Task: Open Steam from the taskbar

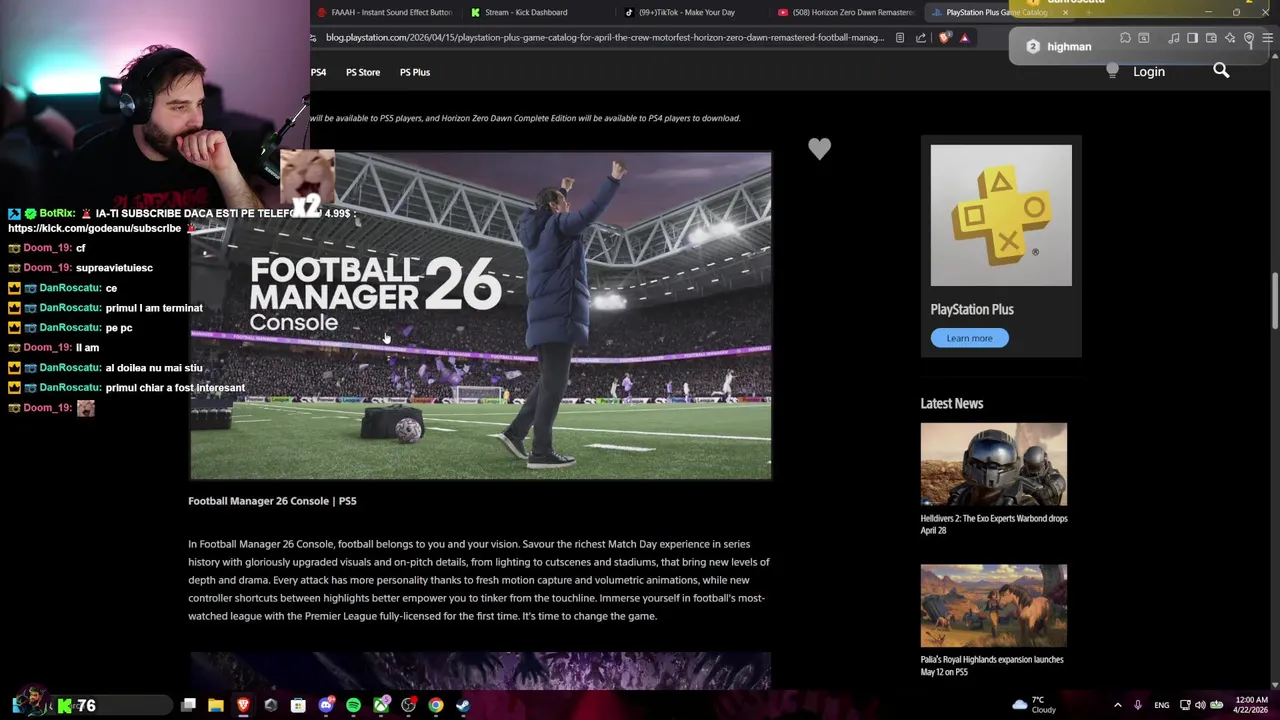Action: coord(463,705)
